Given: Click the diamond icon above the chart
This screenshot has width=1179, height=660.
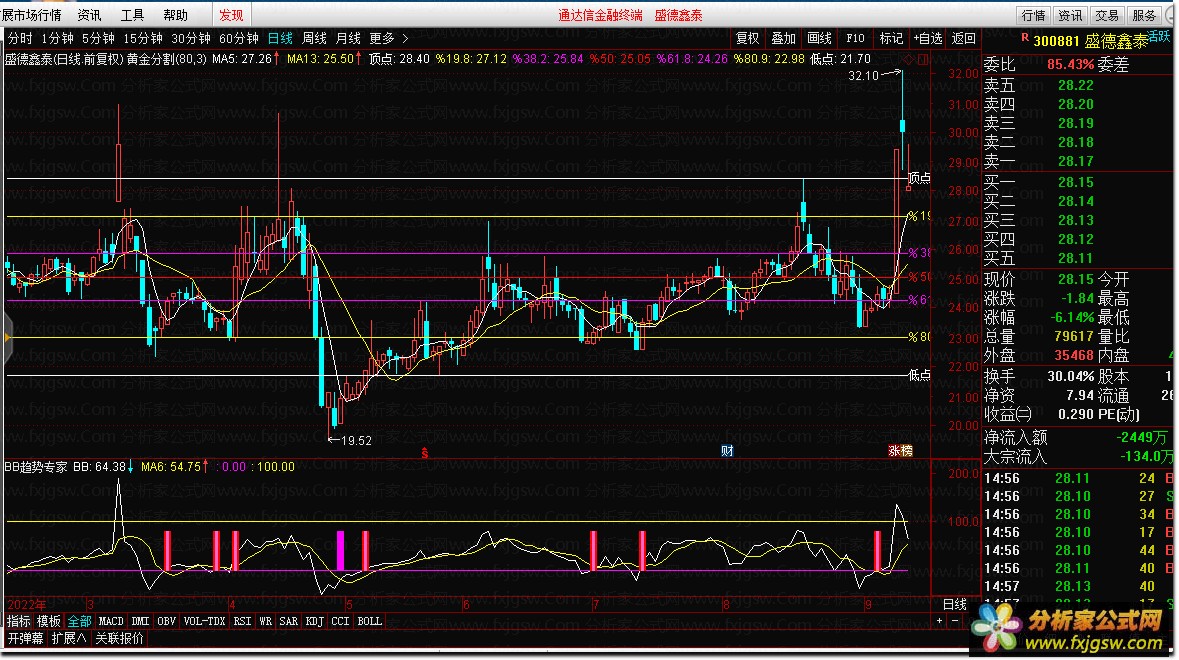Looking at the screenshot, I should [x=908, y=59].
